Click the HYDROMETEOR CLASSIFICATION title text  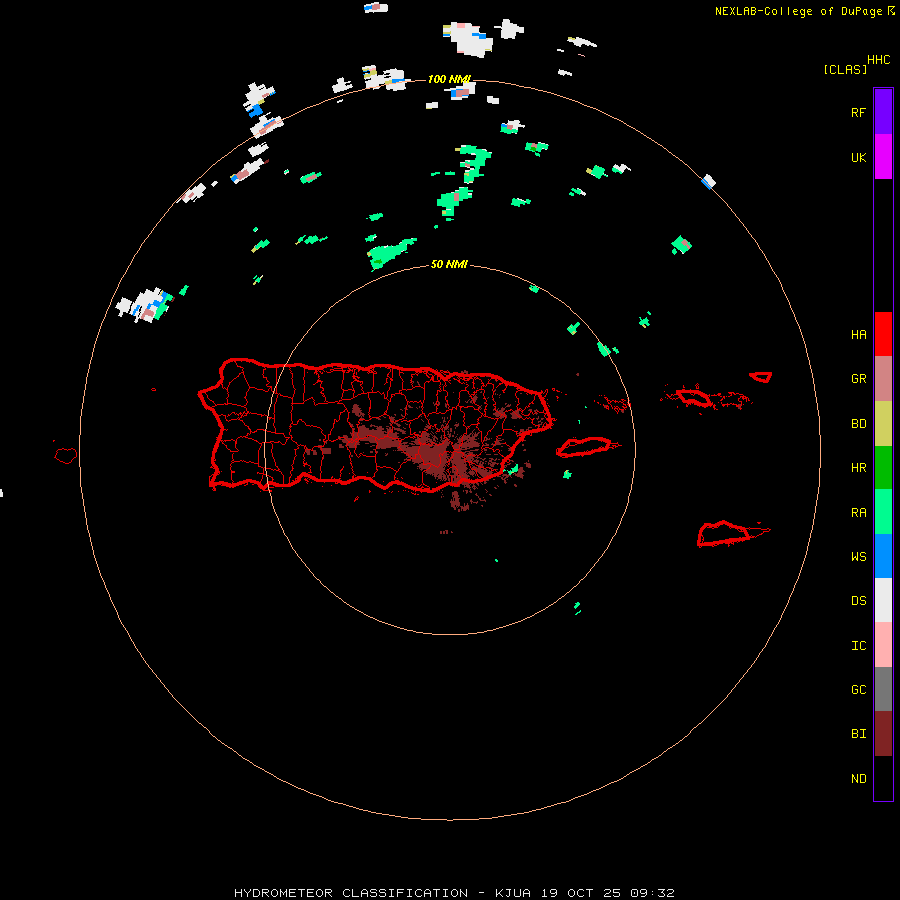pos(351,893)
